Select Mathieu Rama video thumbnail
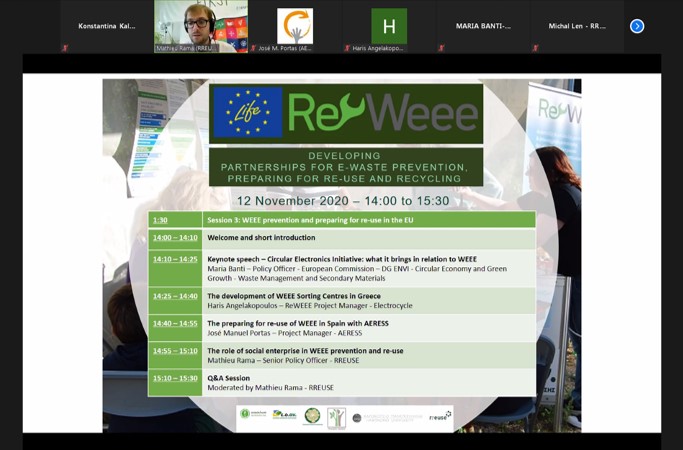The height and width of the screenshot is (450, 683). point(201,26)
